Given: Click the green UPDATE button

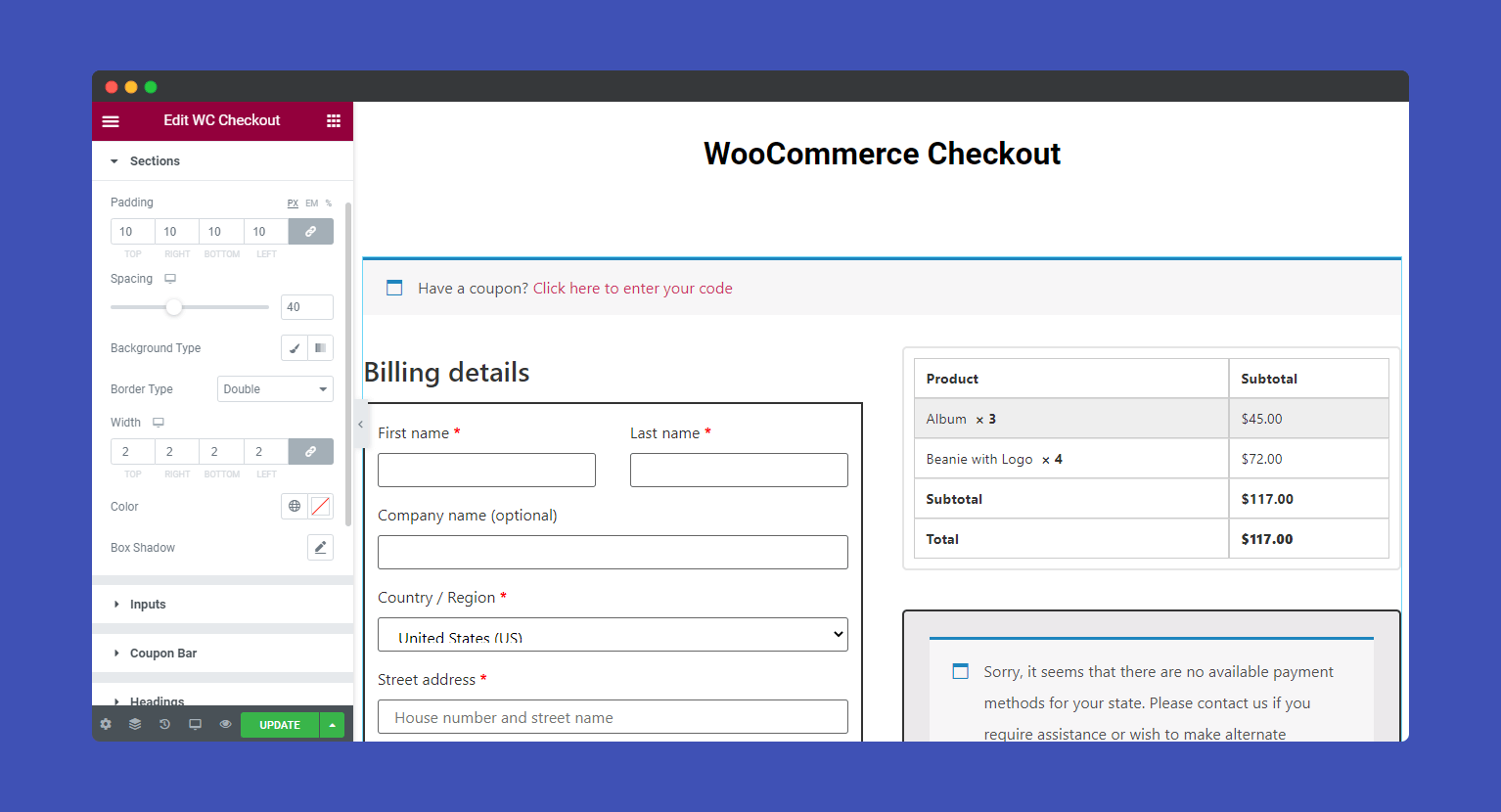Looking at the screenshot, I should [x=280, y=725].
